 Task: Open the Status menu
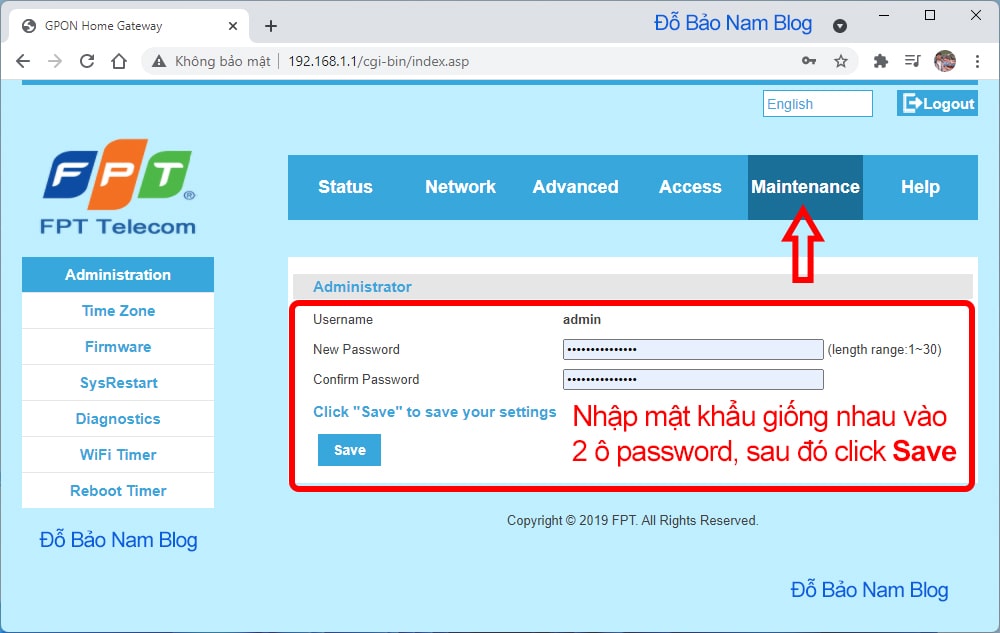[345, 187]
